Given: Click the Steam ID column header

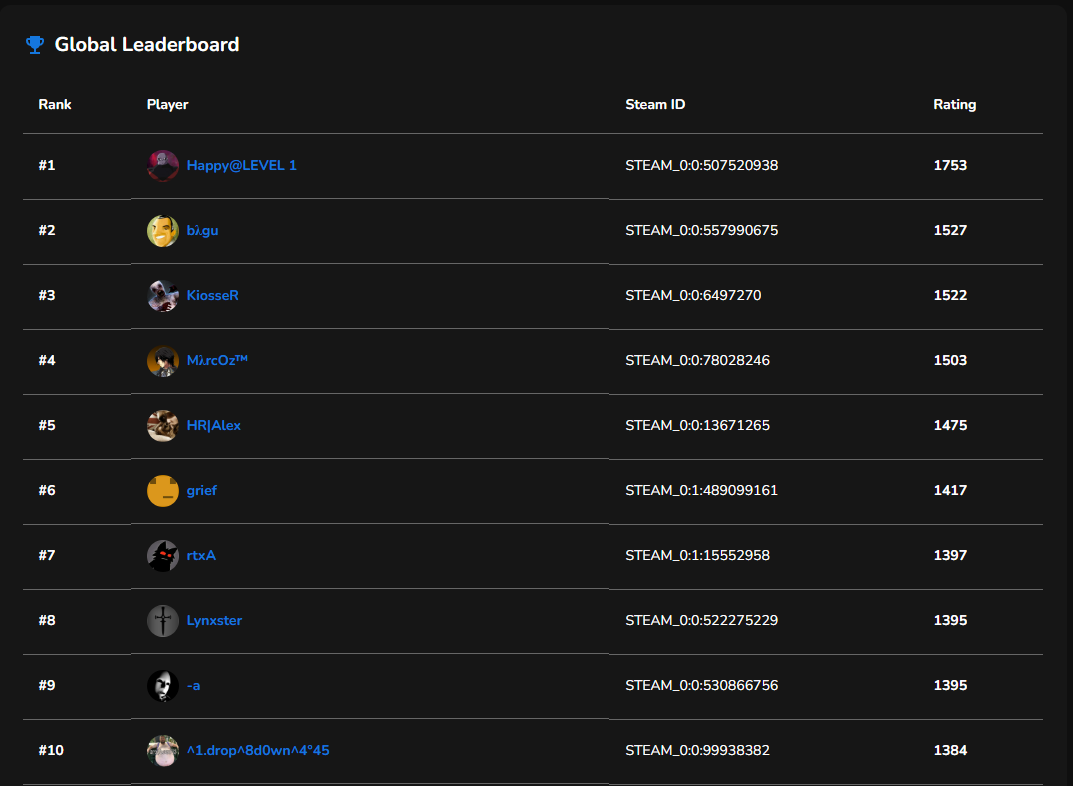Looking at the screenshot, I should 655,104.
